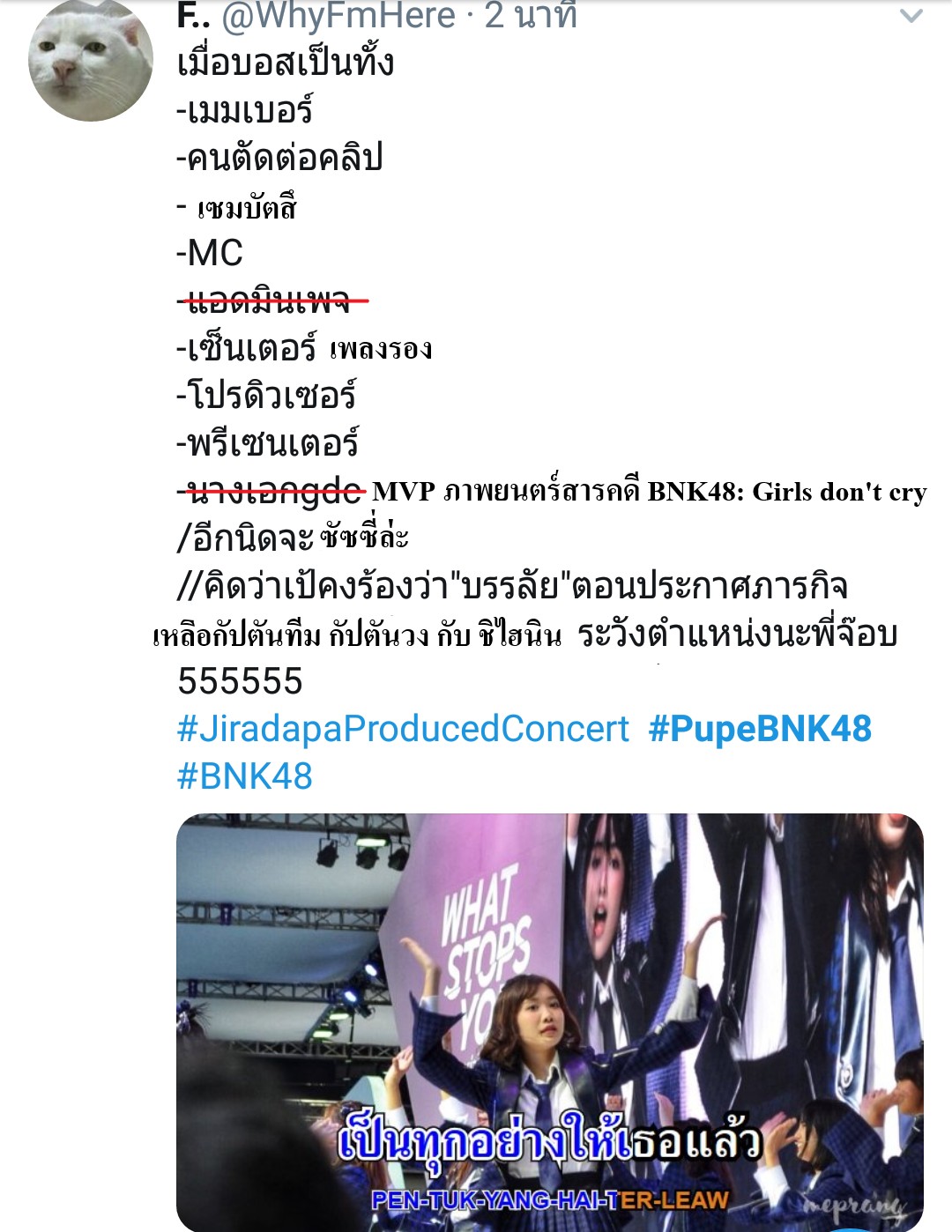The height and width of the screenshot is (1232, 952).
Task: Click the "BNK48: Girls don't cry" text
Action: click(x=787, y=492)
